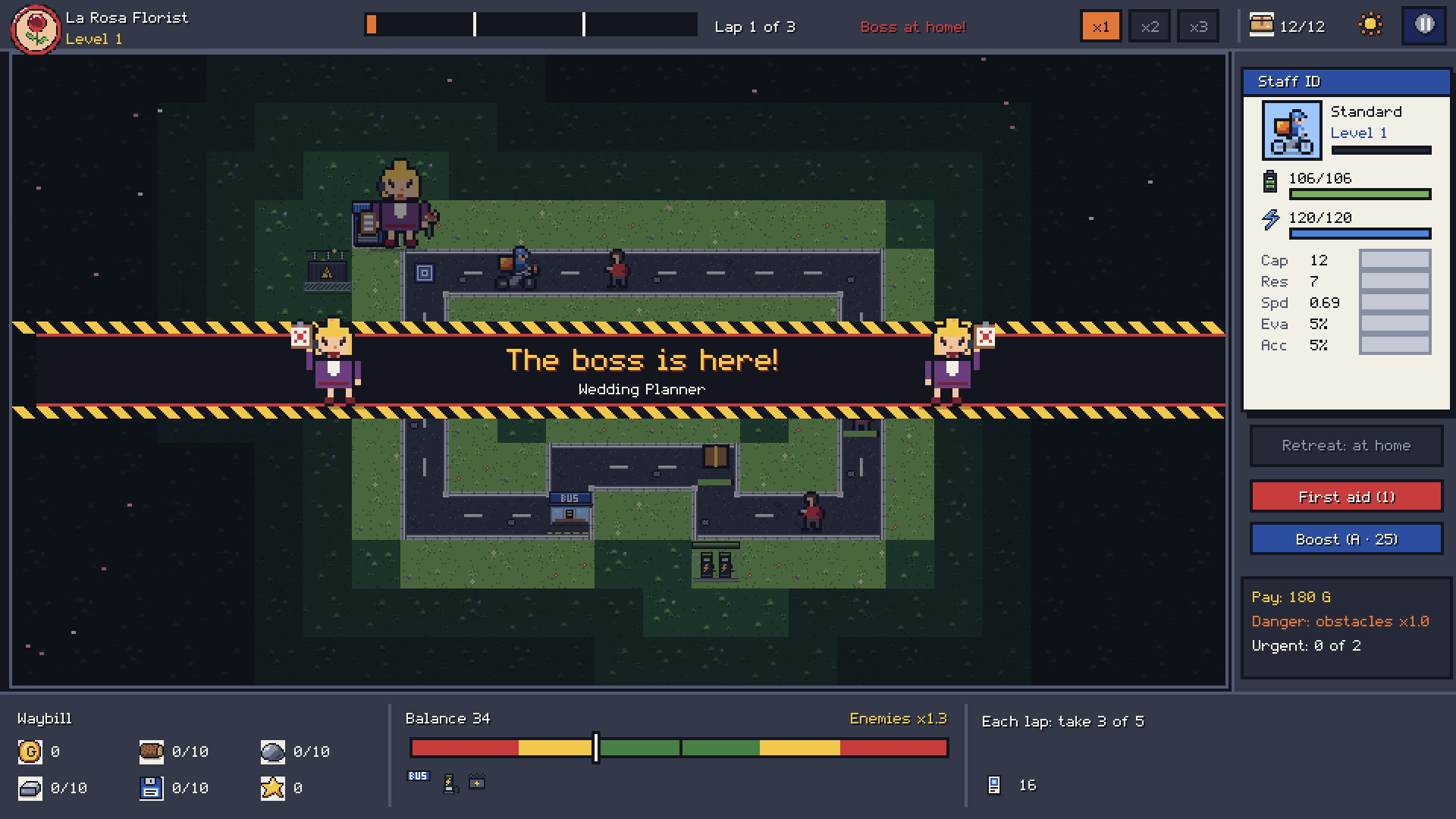Set game speed to x1
1456x819 pixels.
1100,27
